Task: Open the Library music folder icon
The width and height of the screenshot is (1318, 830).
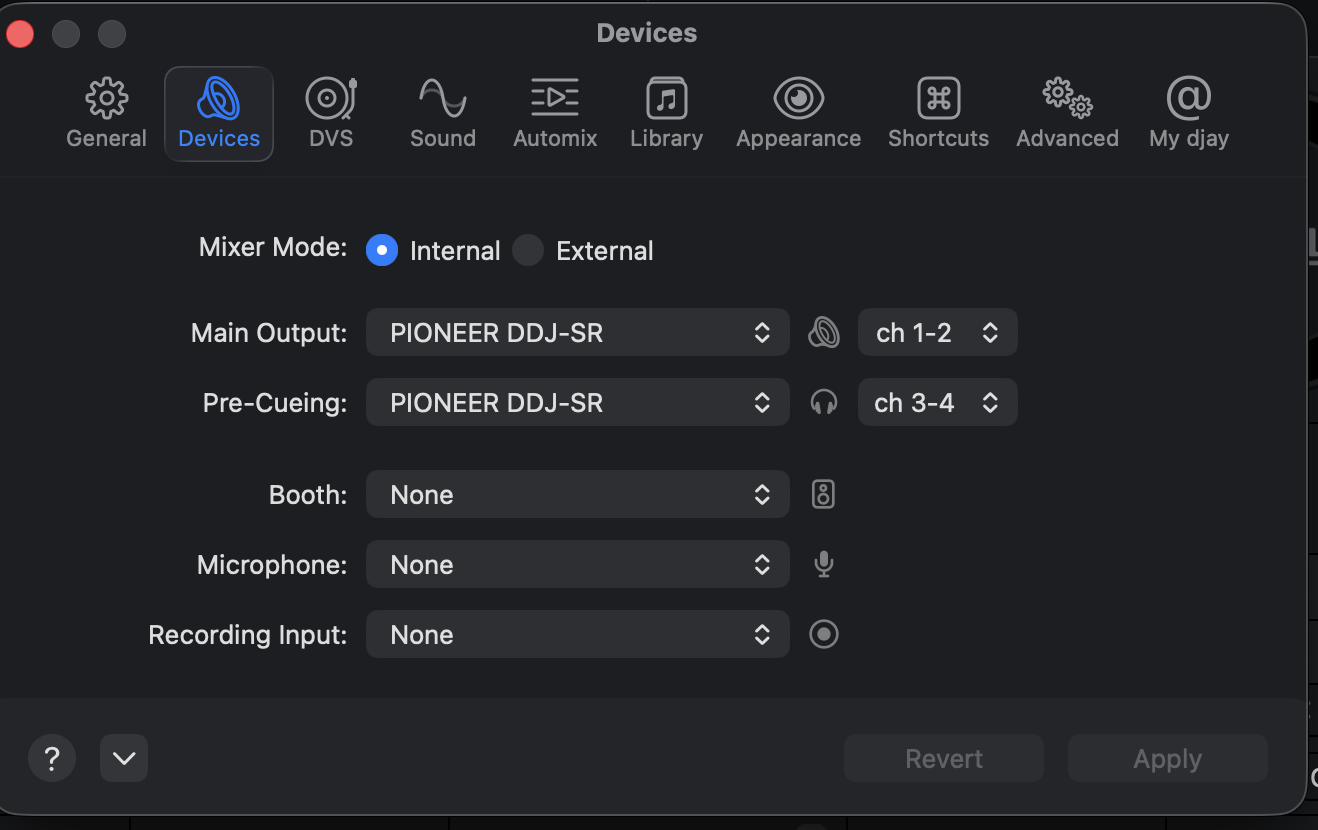Action: tap(666, 99)
